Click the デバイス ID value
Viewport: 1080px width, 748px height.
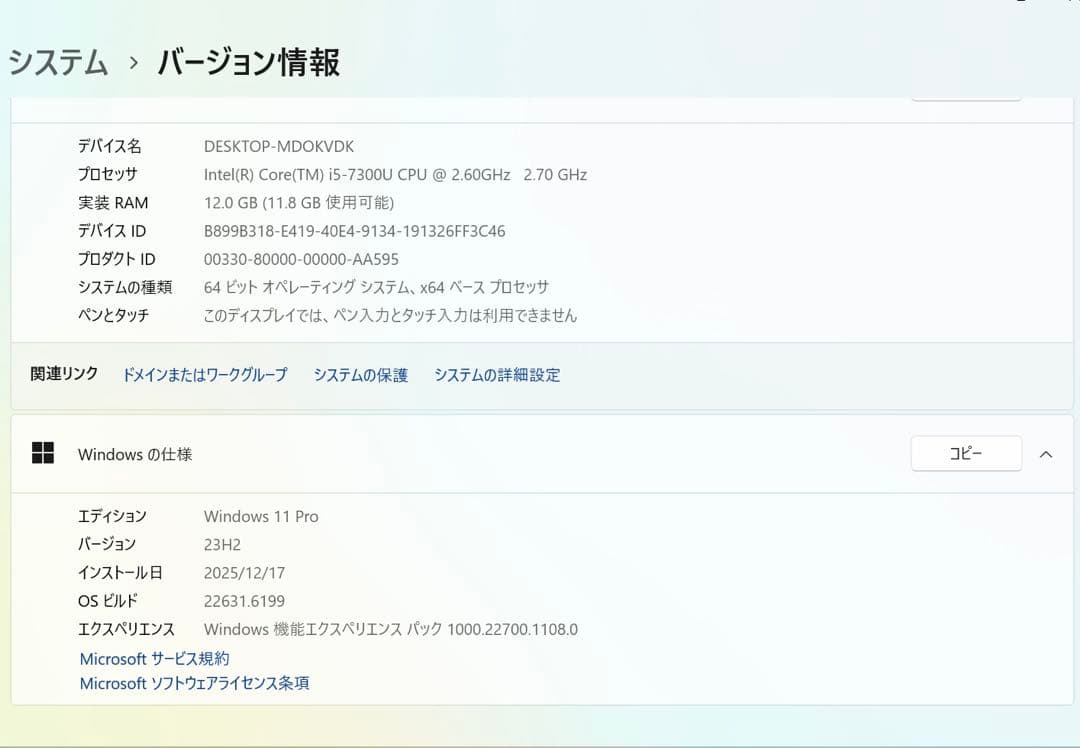354,230
